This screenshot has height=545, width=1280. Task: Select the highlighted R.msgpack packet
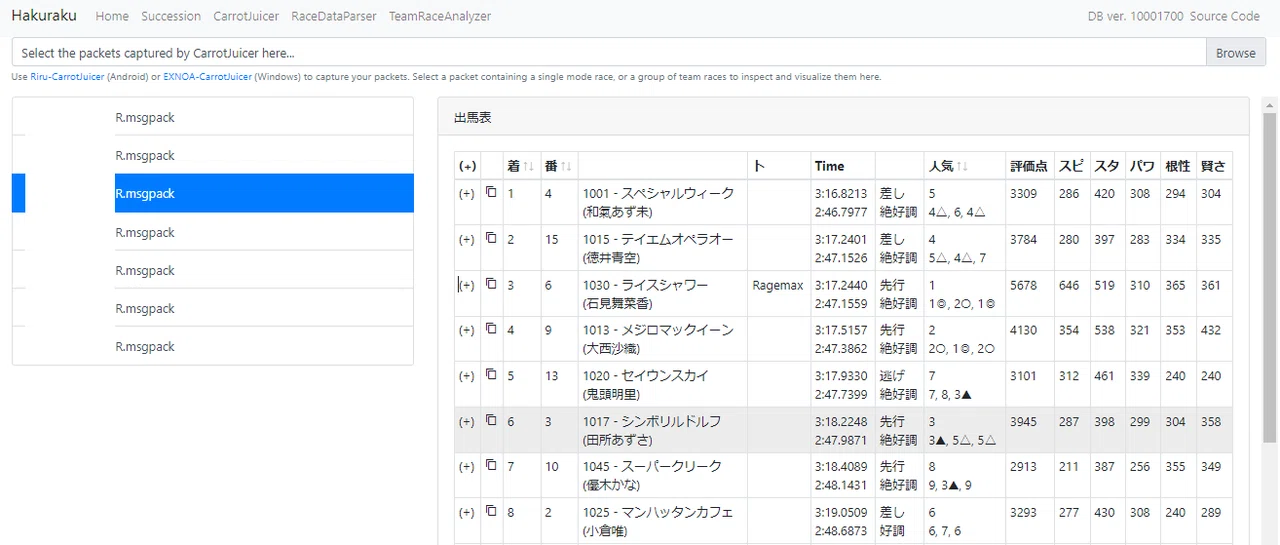tap(213, 193)
